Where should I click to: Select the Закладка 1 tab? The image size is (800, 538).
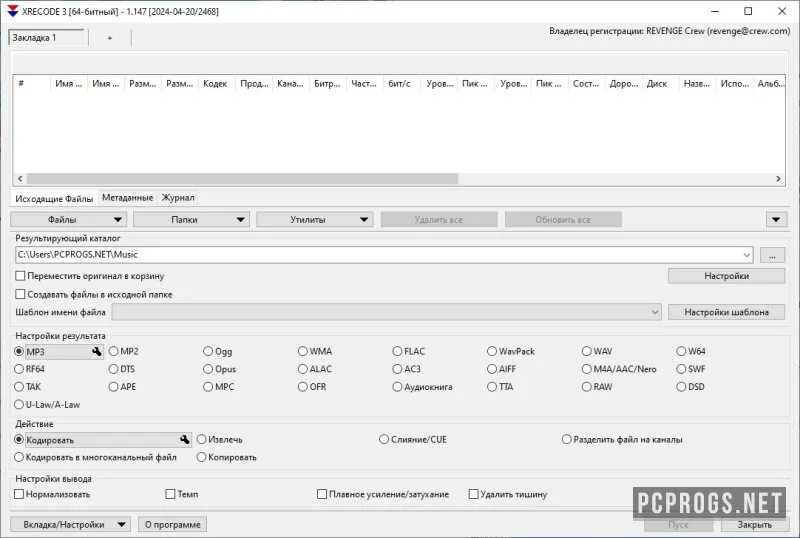tap(46, 38)
